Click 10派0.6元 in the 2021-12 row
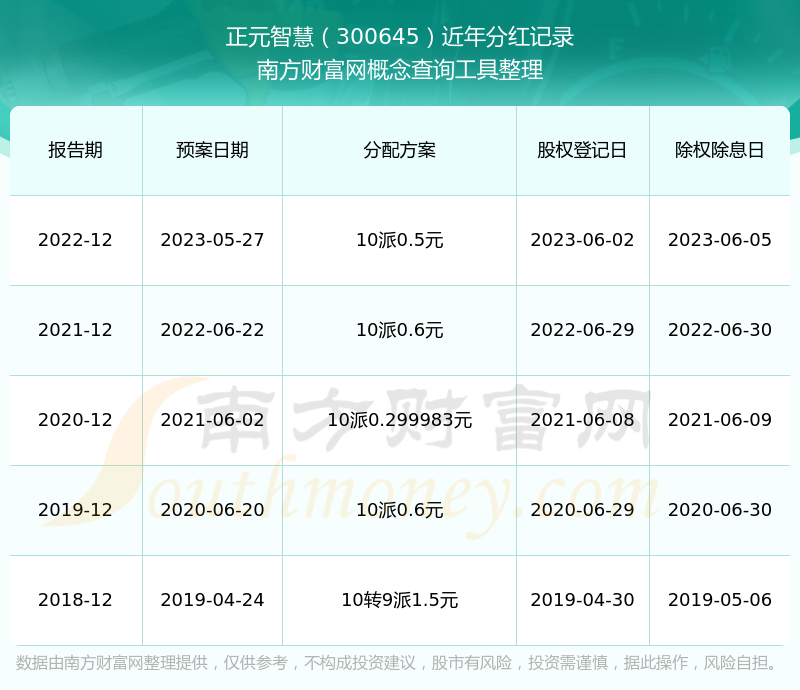The height and width of the screenshot is (690, 800). pyautogui.click(x=399, y=330)
